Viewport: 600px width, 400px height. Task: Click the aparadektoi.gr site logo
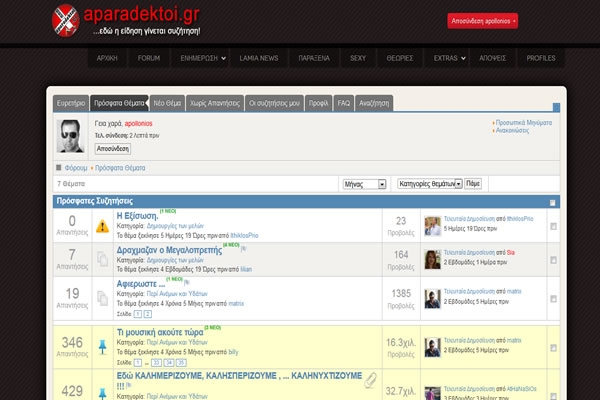click(126, 20)
